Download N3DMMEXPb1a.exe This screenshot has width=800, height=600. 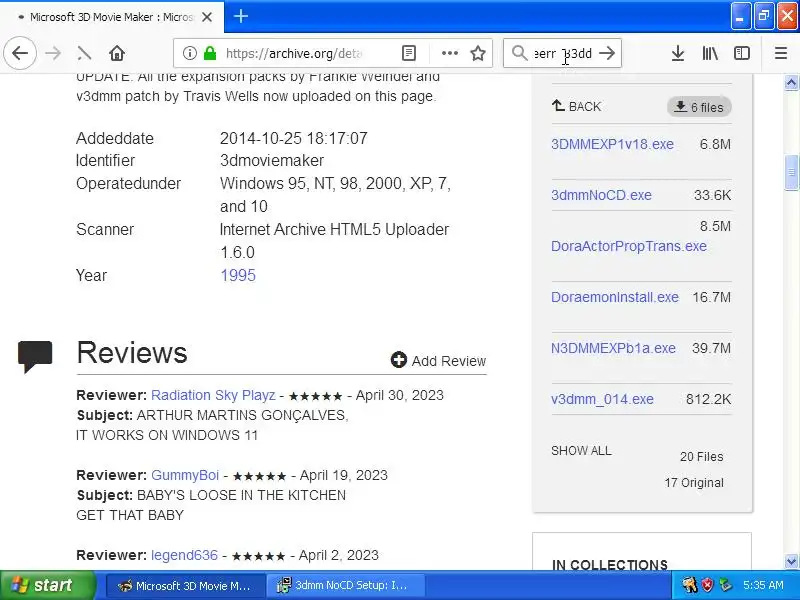(613, 348)
